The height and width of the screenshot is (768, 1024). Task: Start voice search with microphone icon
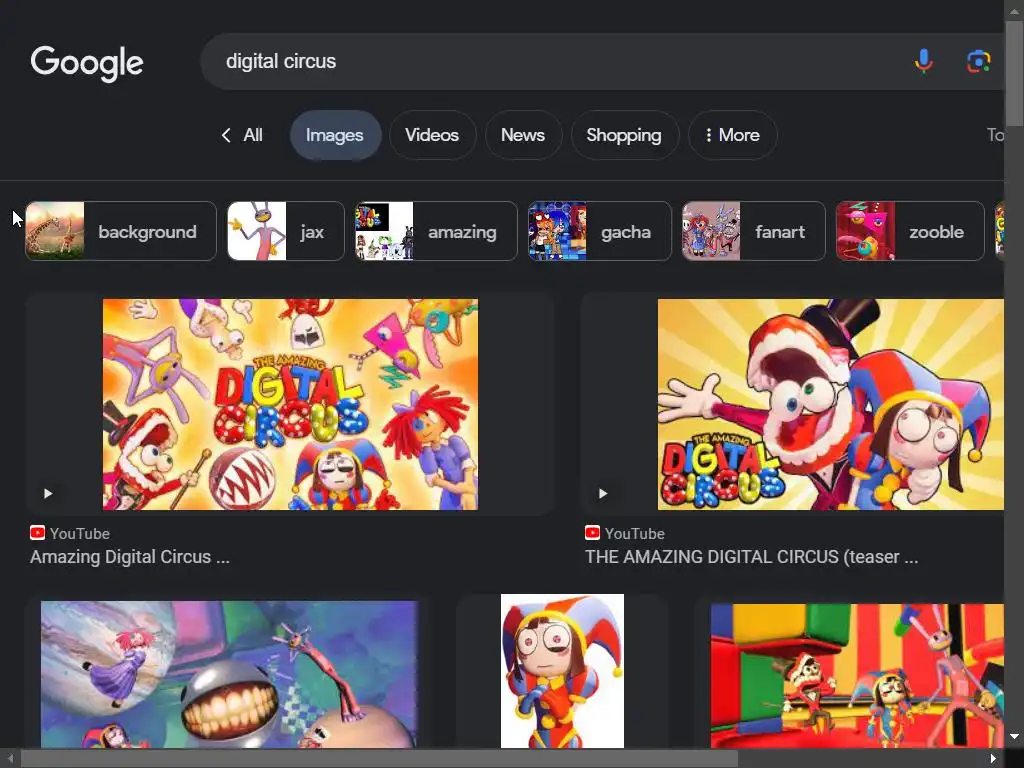tap(923, 61)
